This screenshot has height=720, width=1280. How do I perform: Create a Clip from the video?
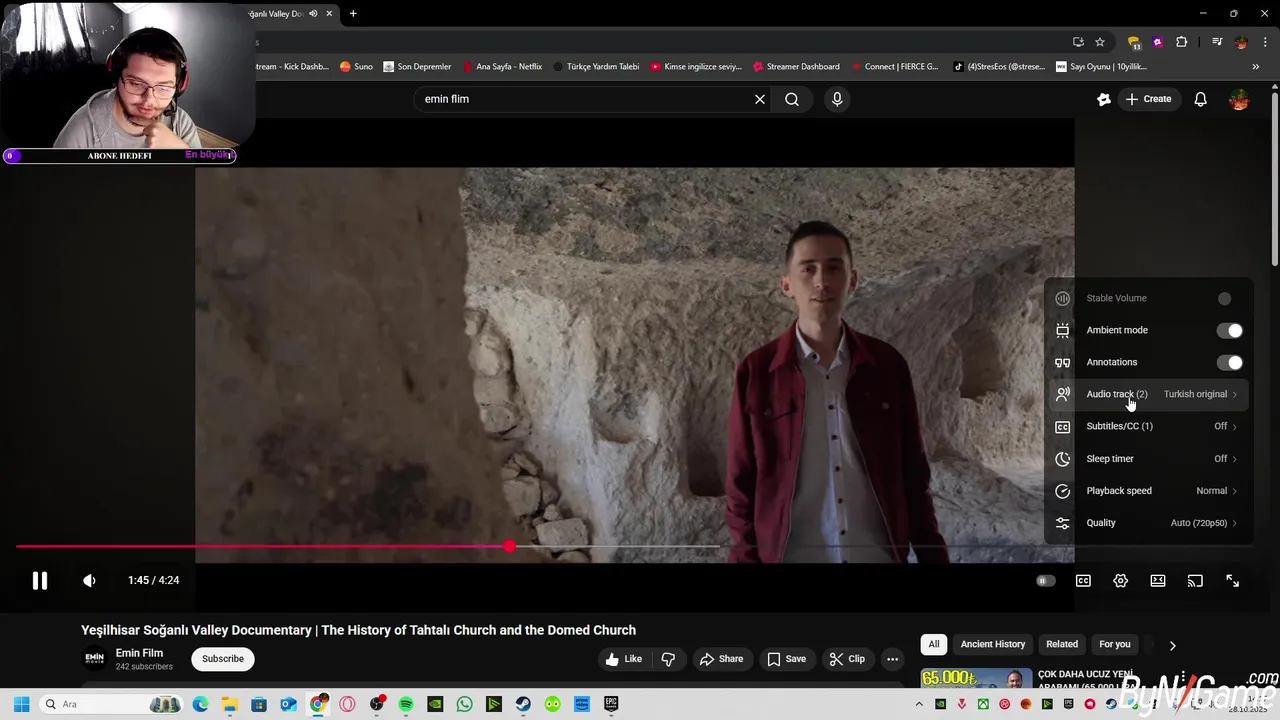[x=847, y=659]
